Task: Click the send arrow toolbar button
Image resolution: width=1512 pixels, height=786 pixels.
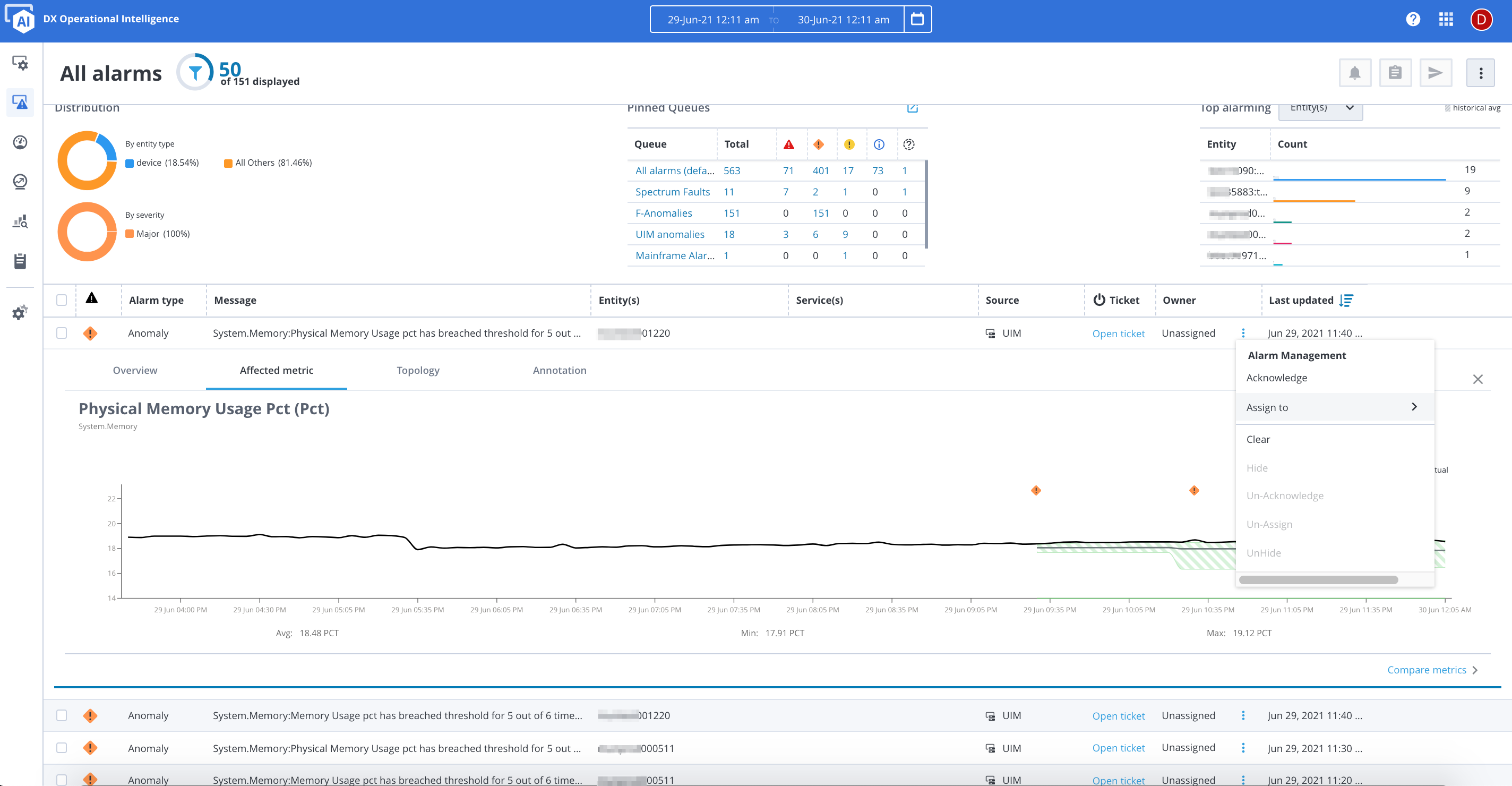Action: click(x=1435, y=73)
